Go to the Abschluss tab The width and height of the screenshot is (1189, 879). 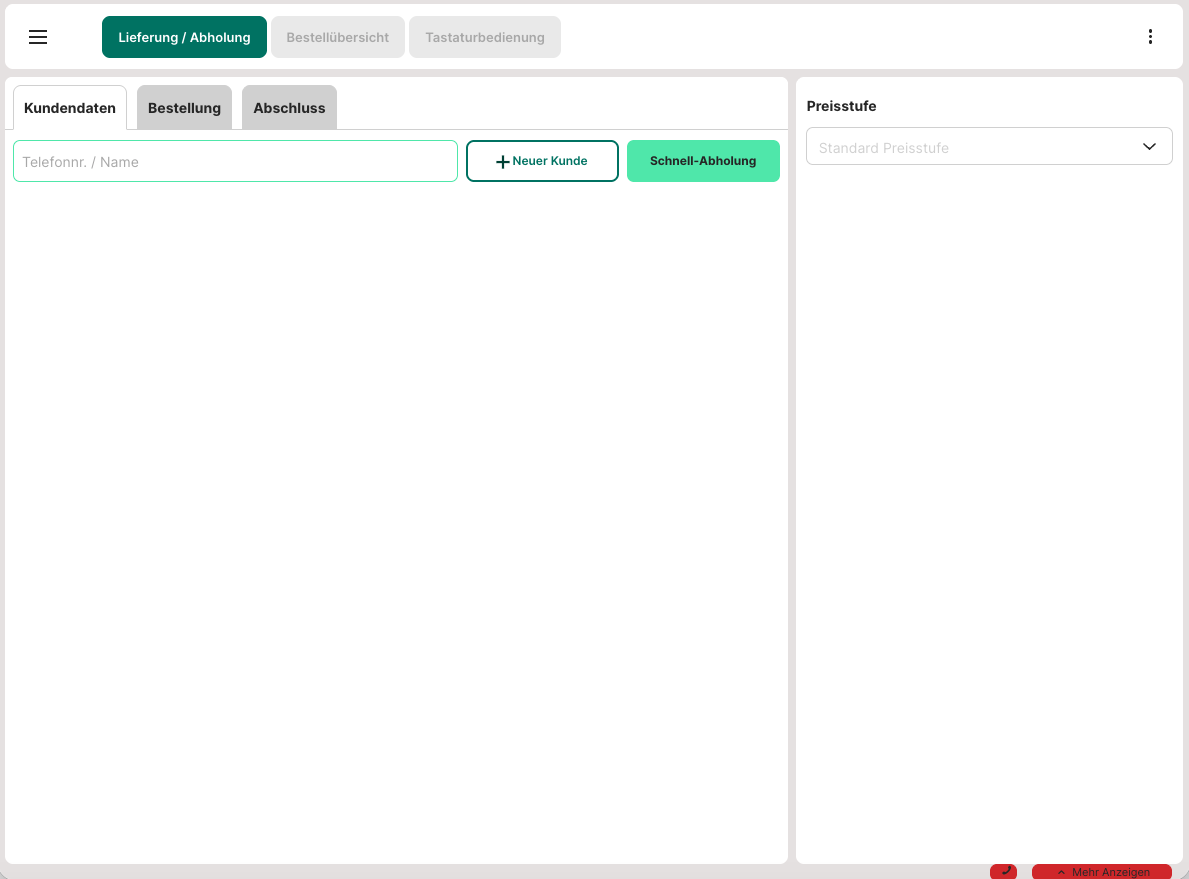(289, 108)
